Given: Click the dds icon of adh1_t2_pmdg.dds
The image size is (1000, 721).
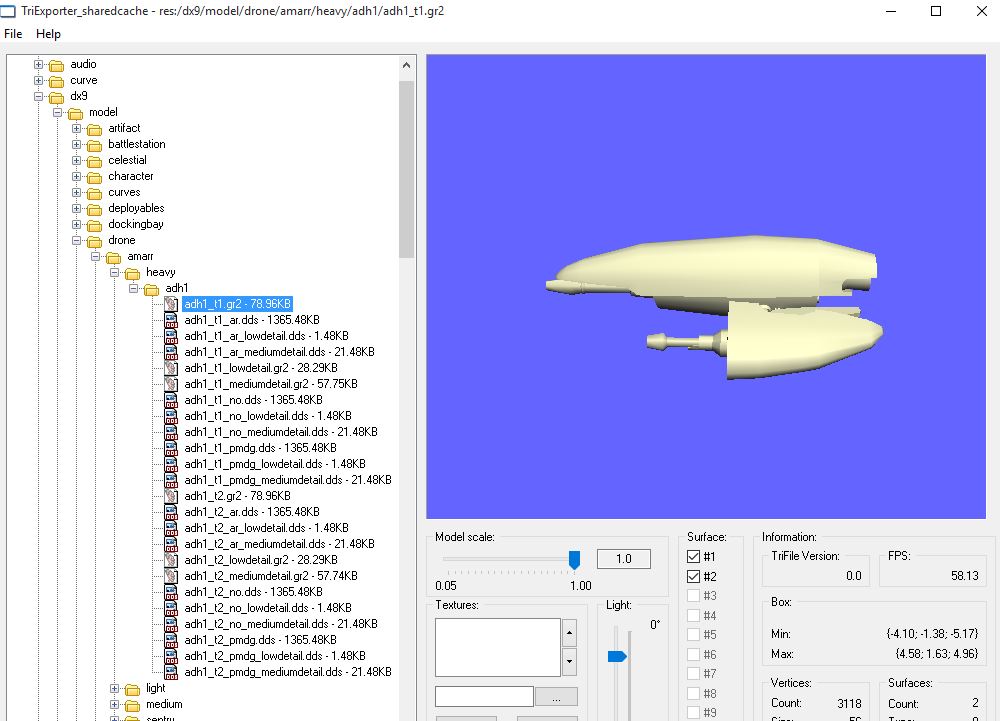Looking at the screenshot, I should (x=171, y=639).
